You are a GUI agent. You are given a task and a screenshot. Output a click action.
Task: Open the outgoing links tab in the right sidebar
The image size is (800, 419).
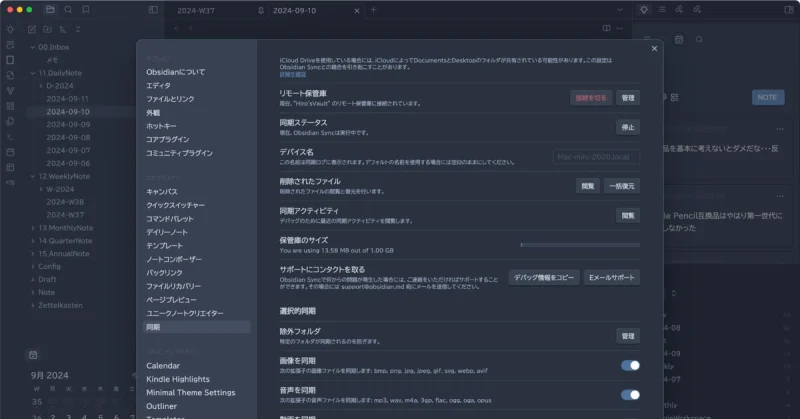click(x=697, y=10)
